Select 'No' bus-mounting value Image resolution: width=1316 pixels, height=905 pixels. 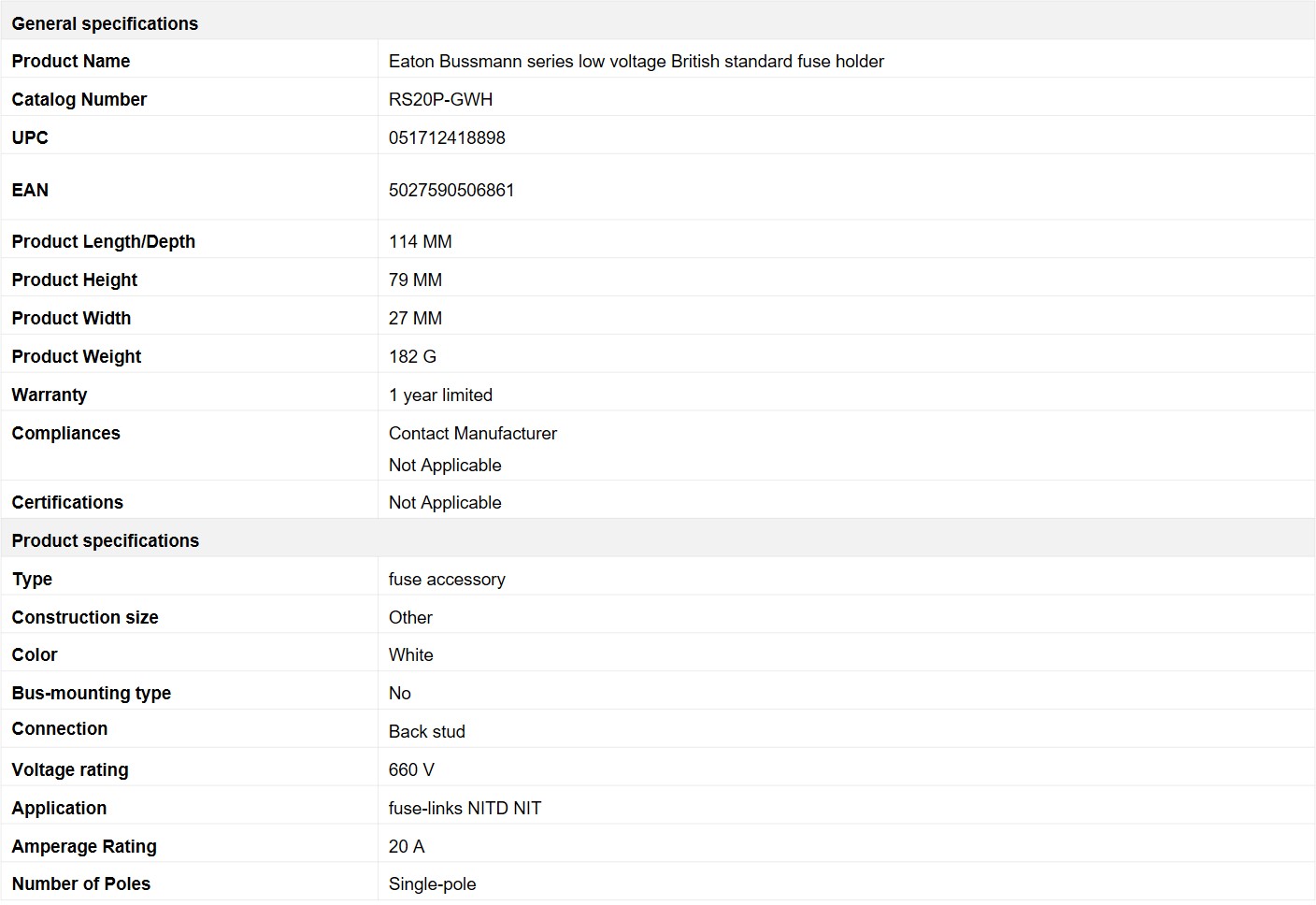400,693
